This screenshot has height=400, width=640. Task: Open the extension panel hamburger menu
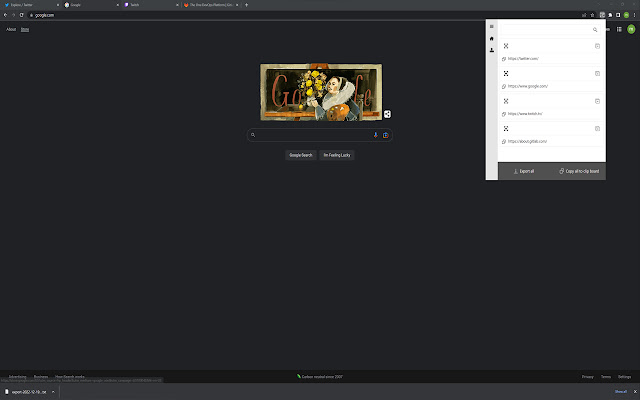[491, 27]
